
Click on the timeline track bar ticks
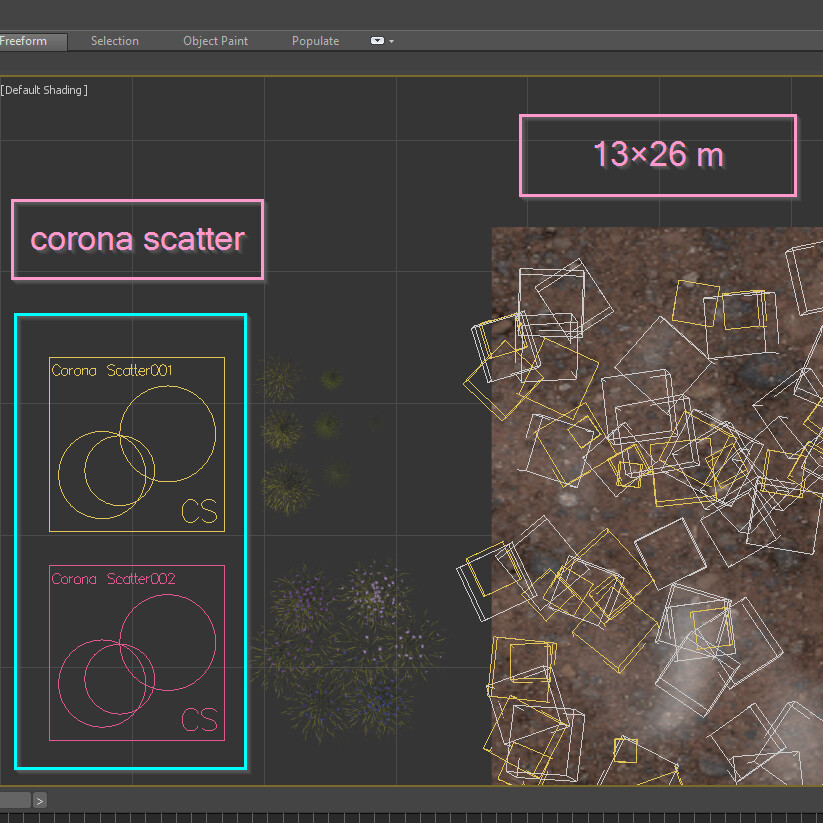pos(400,817)
